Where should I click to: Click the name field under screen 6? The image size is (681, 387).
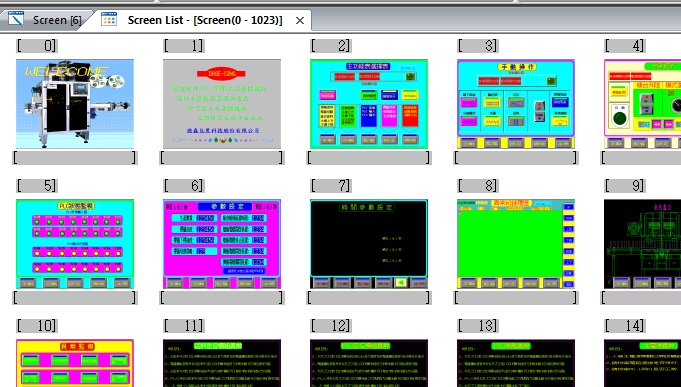pyautogui.click(x=222, y=298)
